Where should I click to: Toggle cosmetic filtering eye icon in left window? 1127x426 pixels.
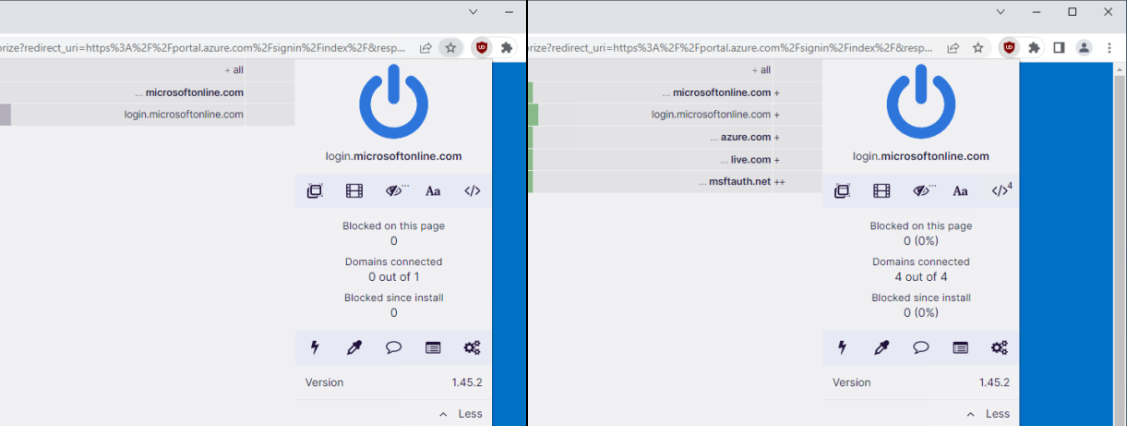[x=396, y=191]
